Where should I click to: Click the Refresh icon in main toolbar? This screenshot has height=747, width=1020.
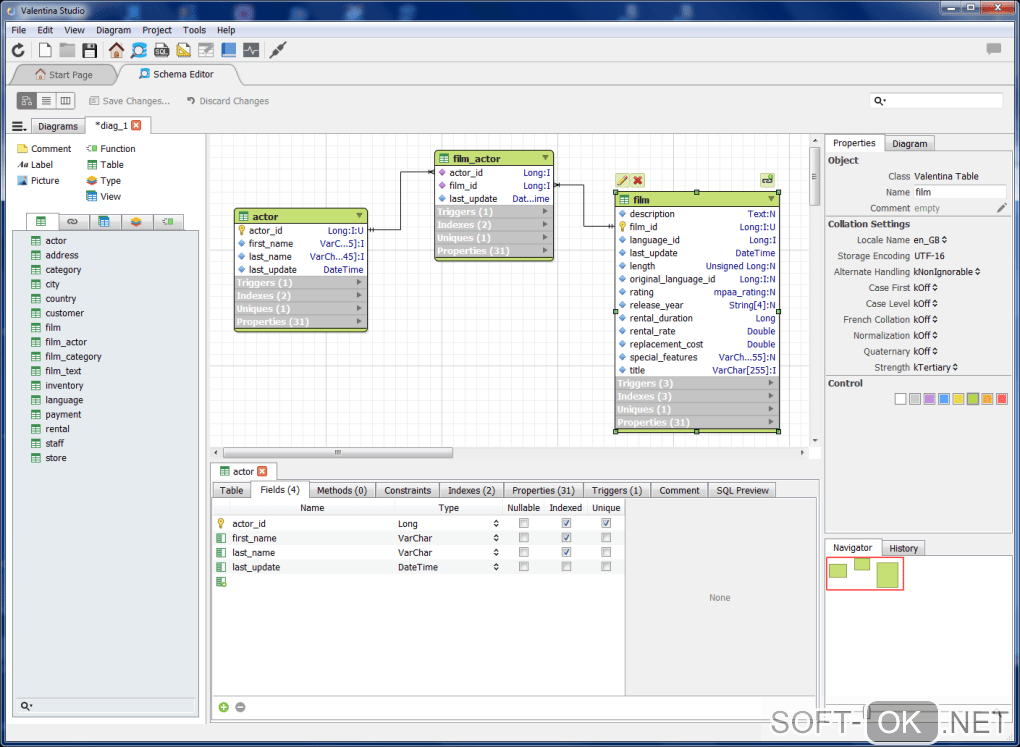coord(18,50)
